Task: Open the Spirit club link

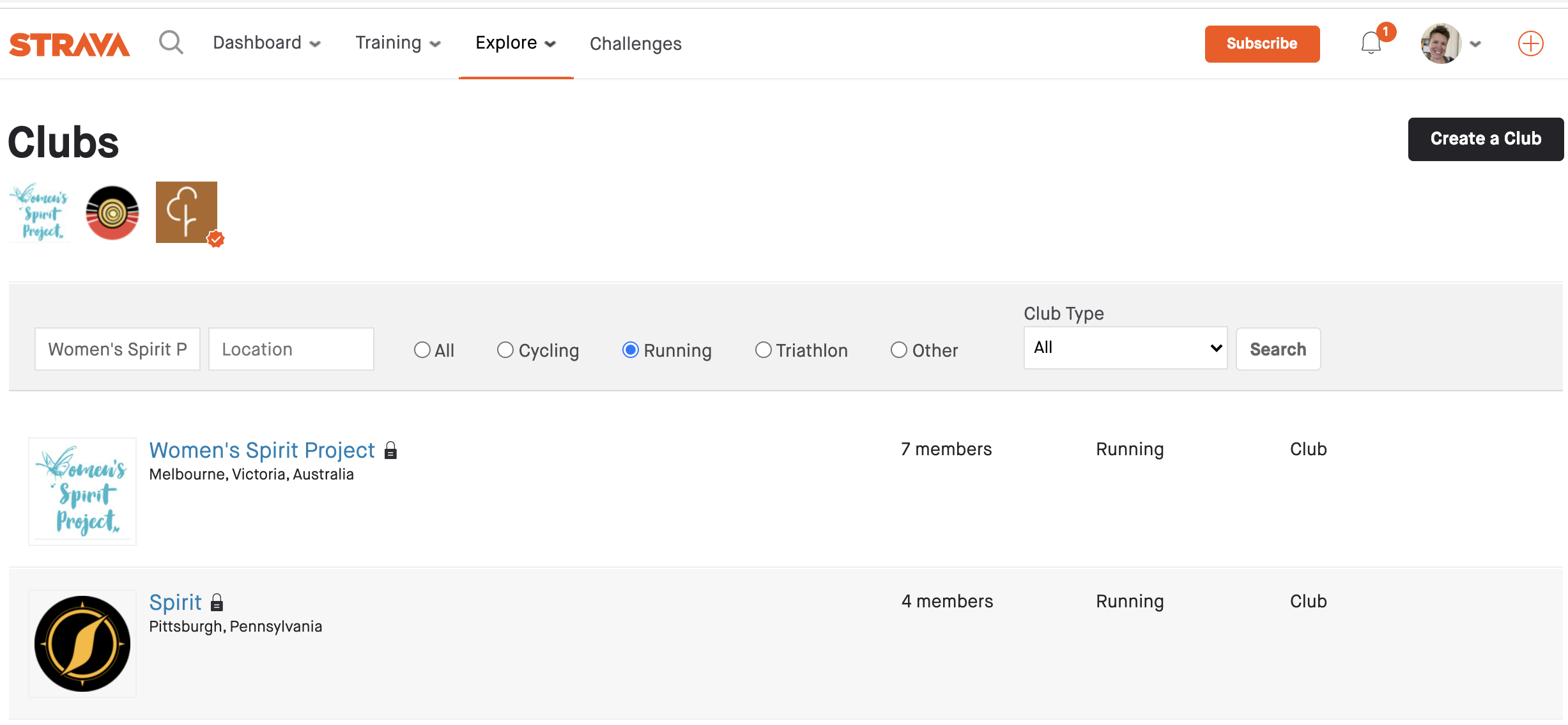Action: [x=175, y=602]
